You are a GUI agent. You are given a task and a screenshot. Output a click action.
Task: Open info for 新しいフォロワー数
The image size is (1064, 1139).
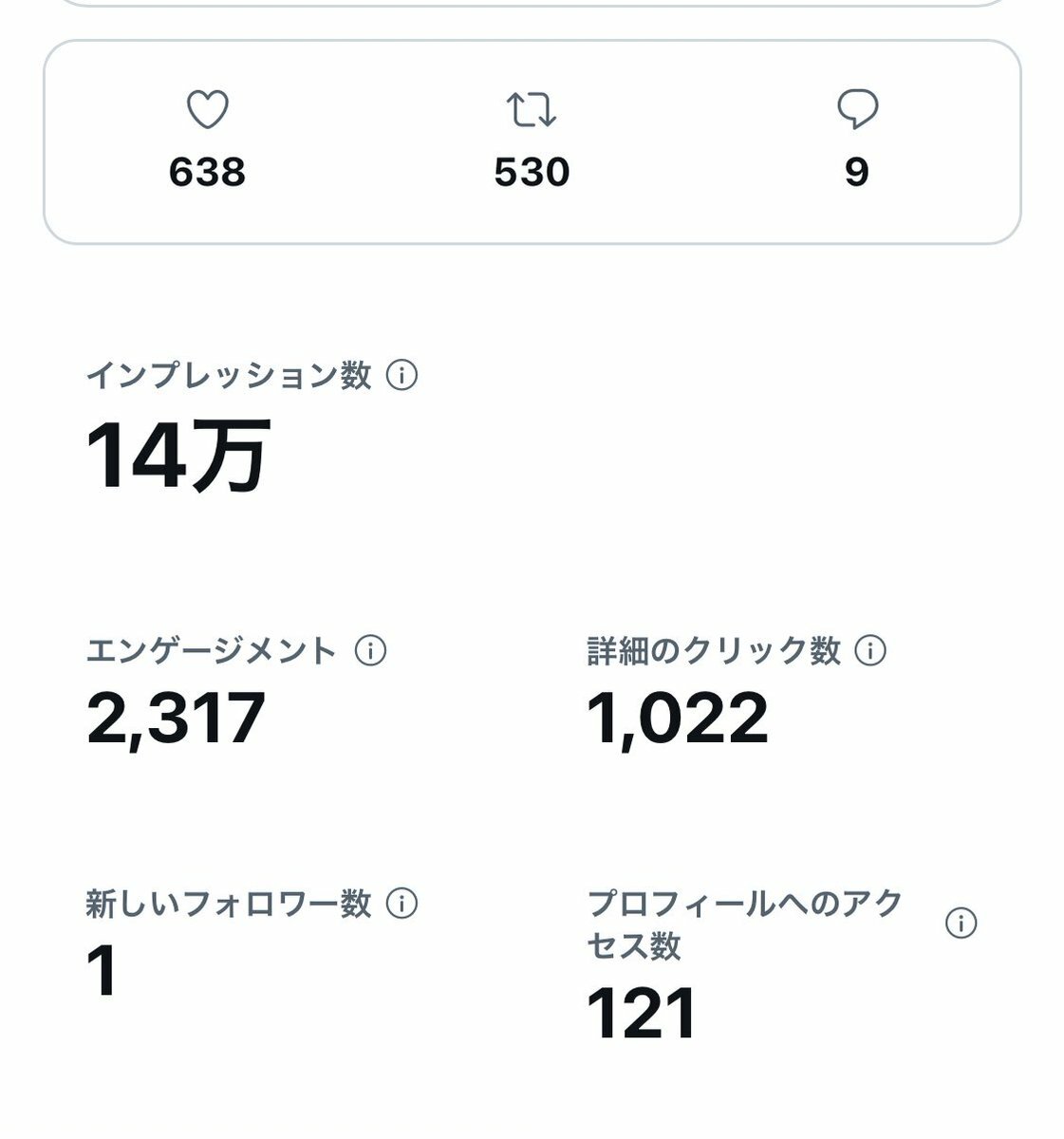click(x=402, y=904)
